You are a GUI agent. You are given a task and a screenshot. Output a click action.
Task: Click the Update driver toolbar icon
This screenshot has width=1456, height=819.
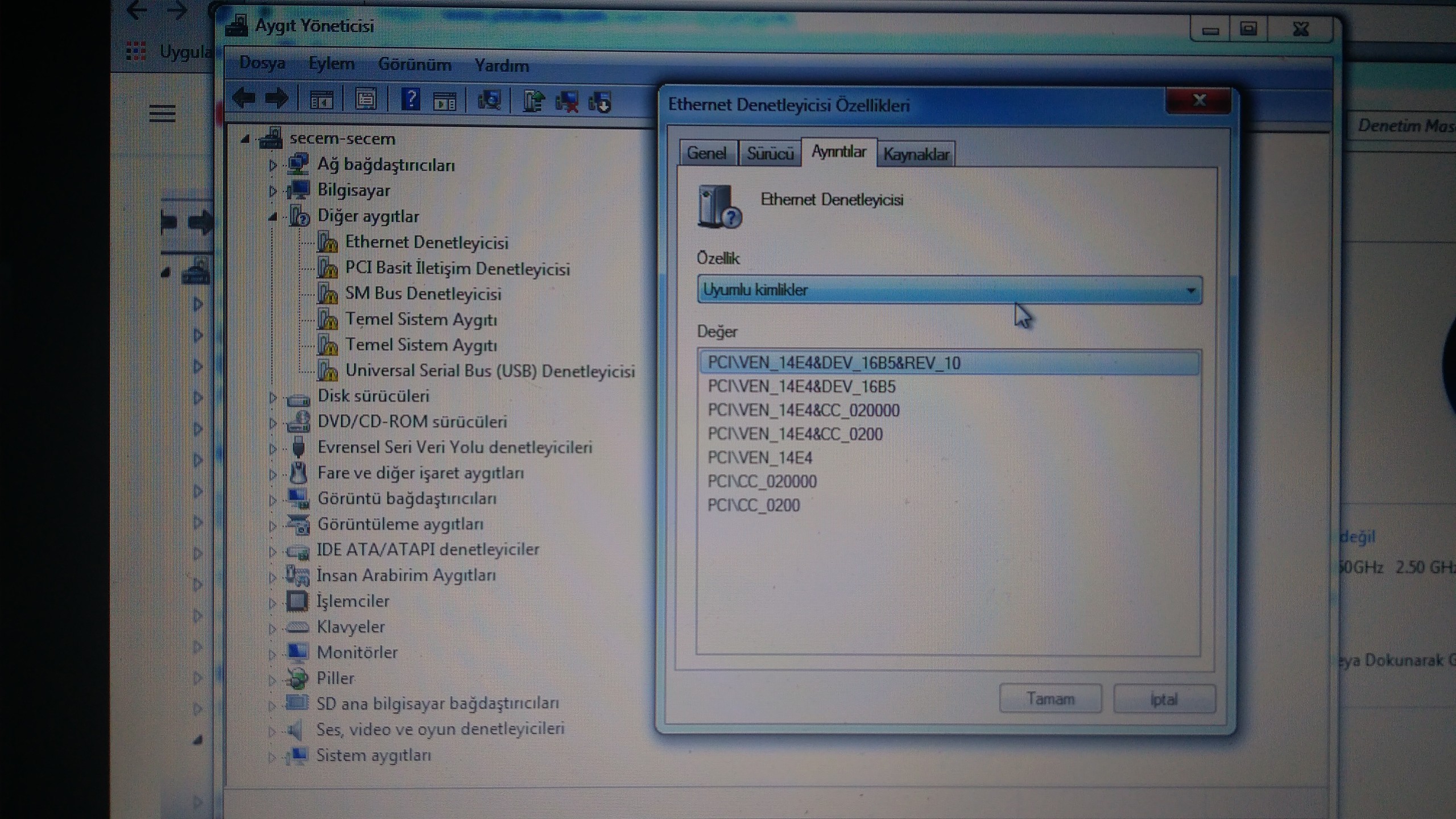pos(533,102)
